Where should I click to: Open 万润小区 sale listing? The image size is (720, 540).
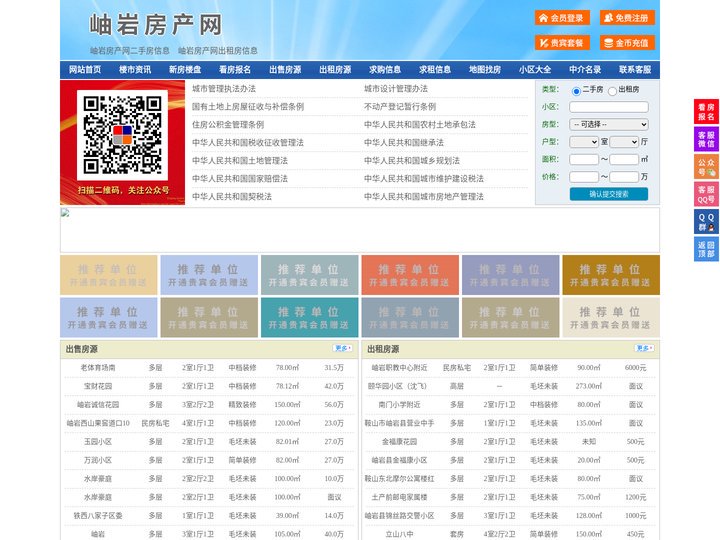coord(98,460)
